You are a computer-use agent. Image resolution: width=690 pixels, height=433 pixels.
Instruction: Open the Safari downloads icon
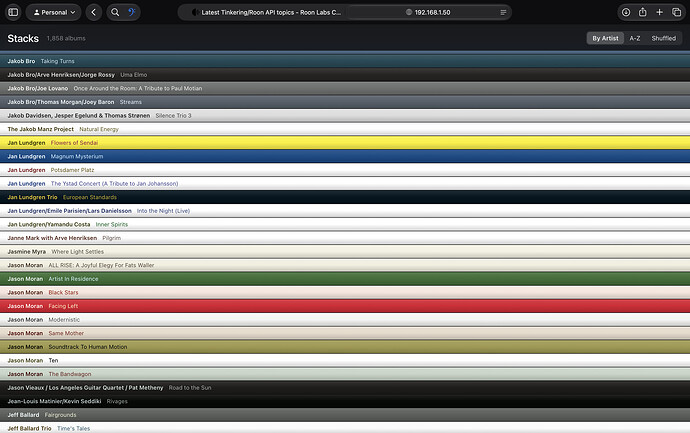coord(626,12)
